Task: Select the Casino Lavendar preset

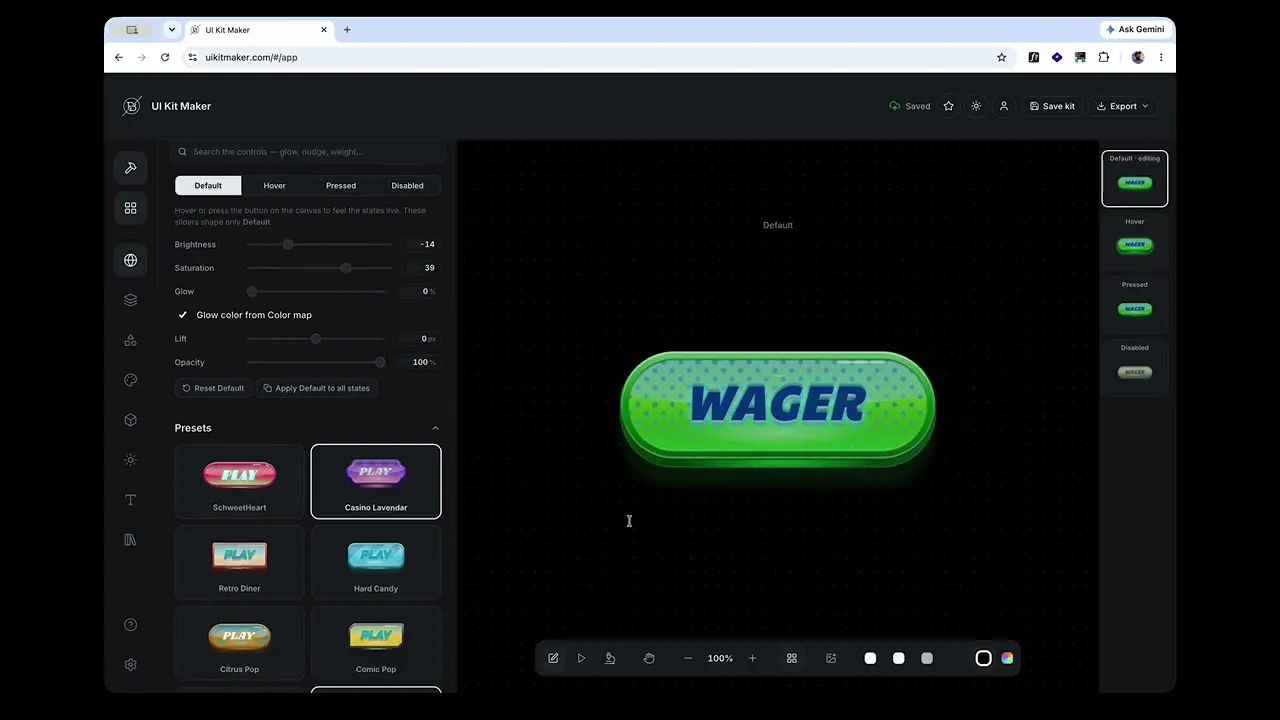Action: click(x=376, y=481)
